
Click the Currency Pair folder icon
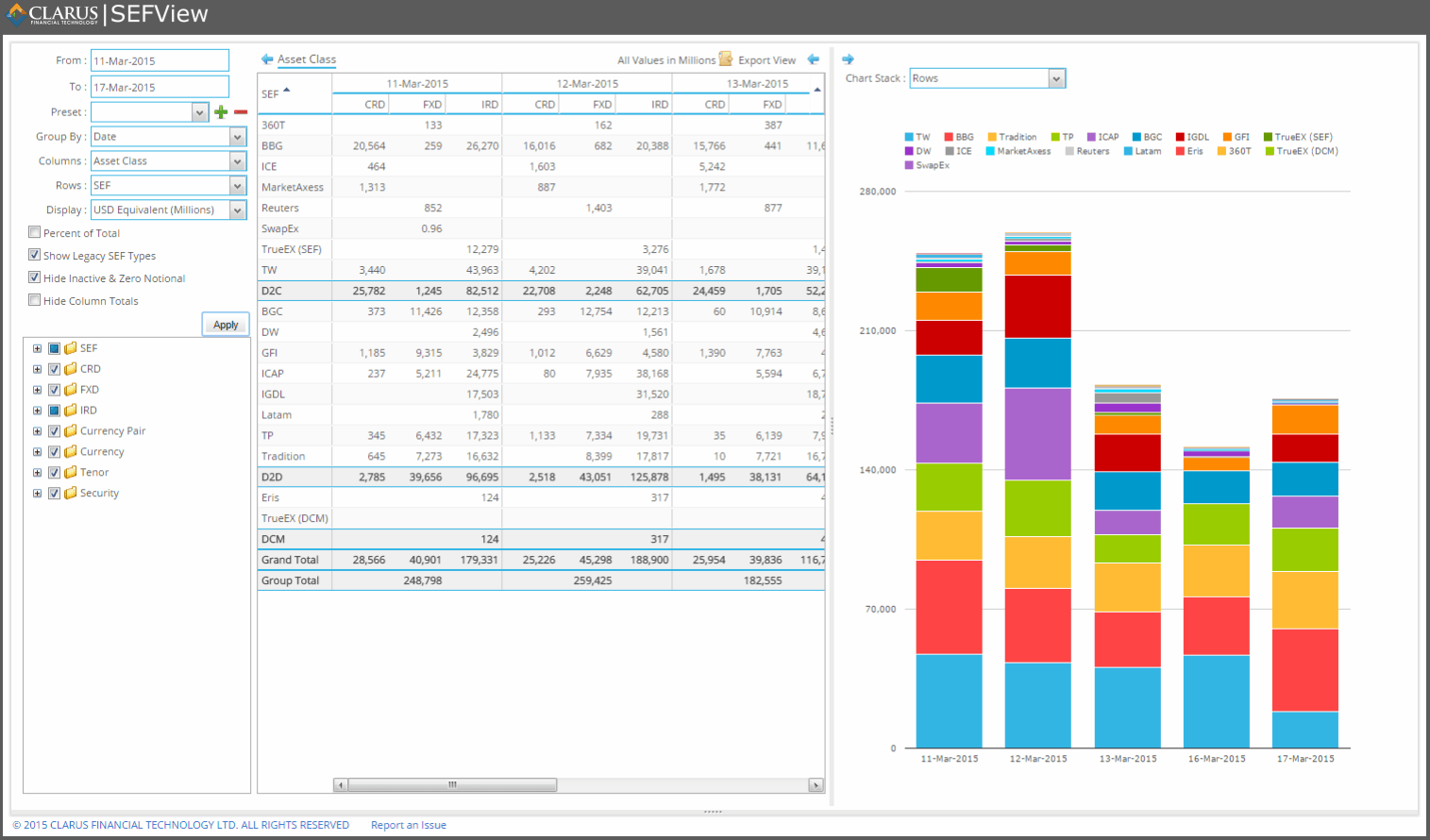71,431
